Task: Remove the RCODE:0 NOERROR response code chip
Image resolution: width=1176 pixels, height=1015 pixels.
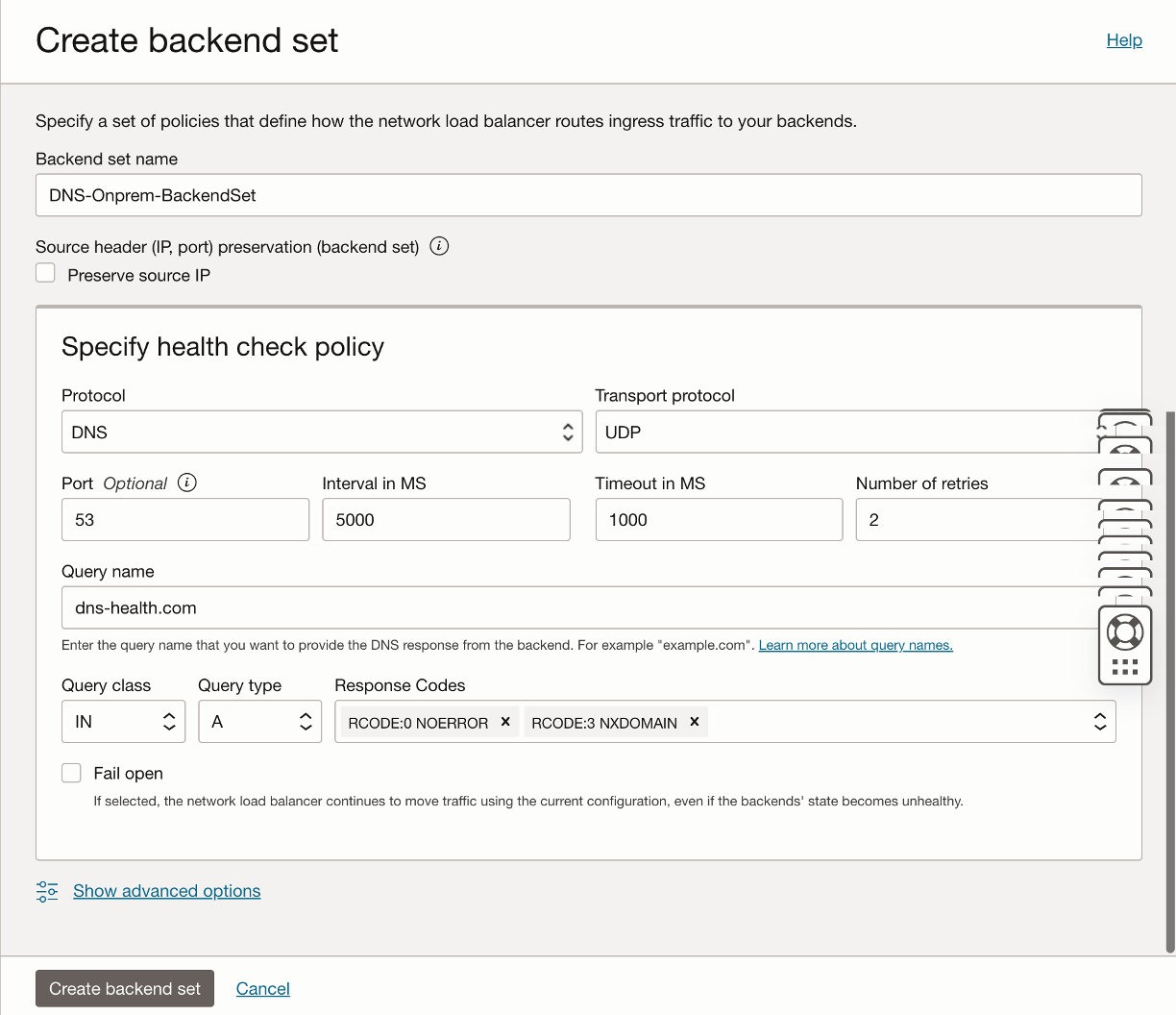Action: pyautogui.click(x=505, y=721)
